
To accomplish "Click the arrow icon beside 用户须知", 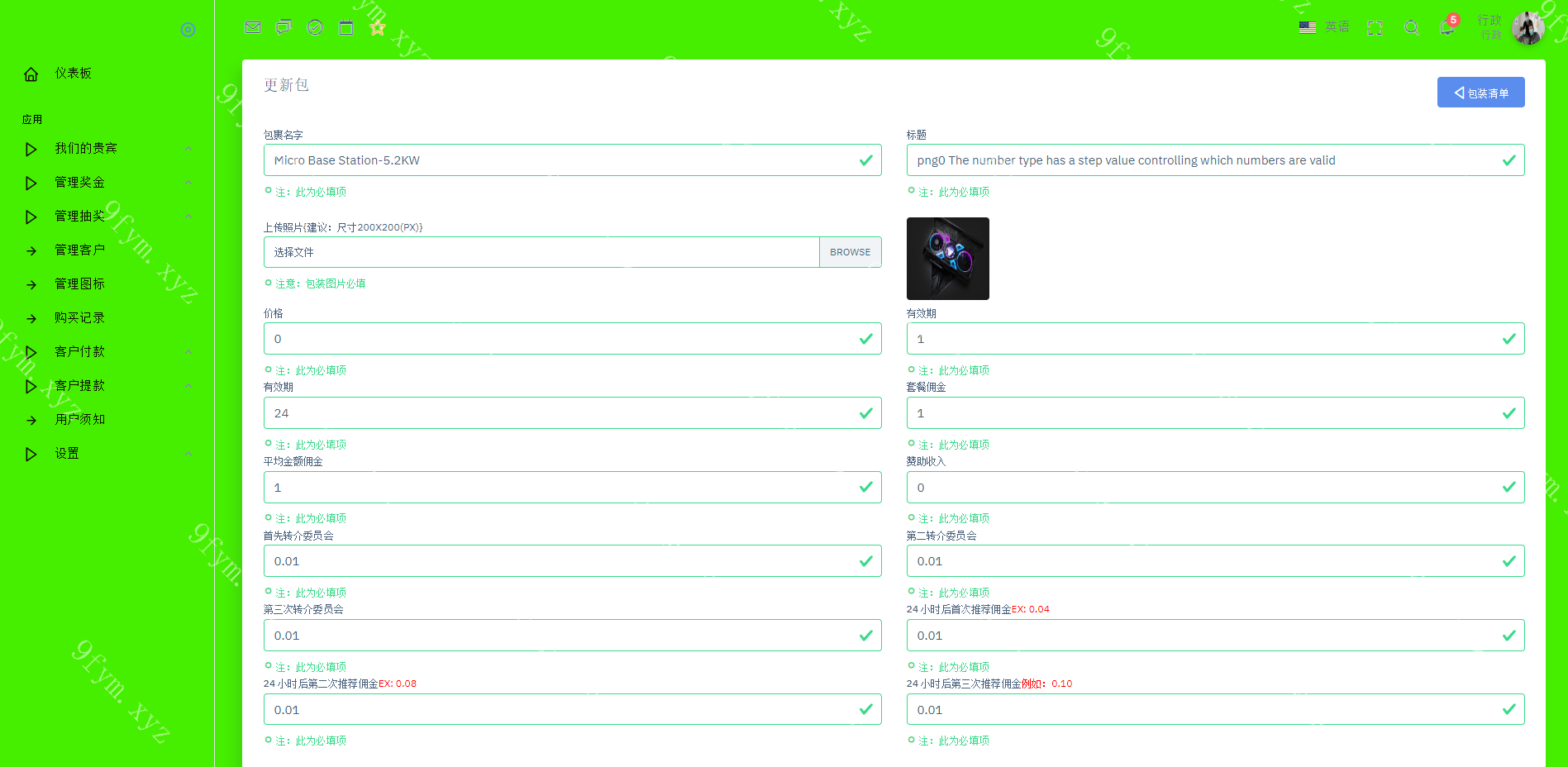I will [x=31, y=421].
